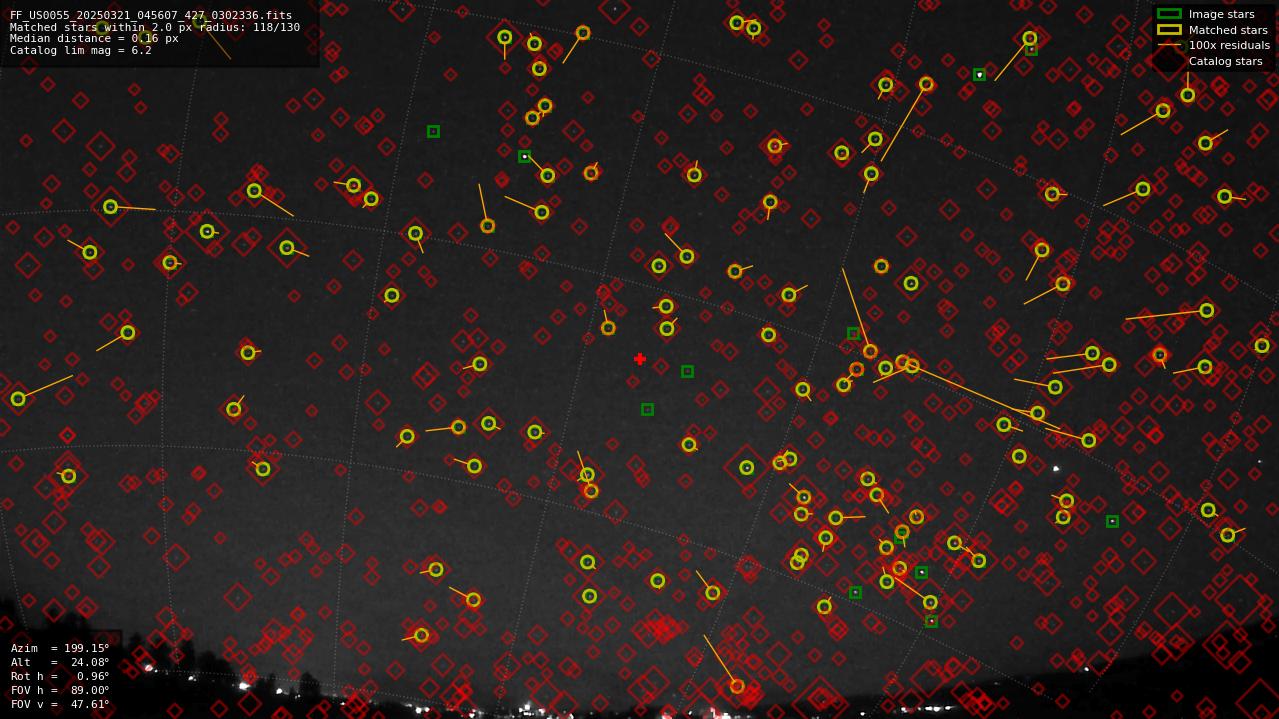
Task: Click the FOV h 89.00° readout
Action: pos(60,691)
